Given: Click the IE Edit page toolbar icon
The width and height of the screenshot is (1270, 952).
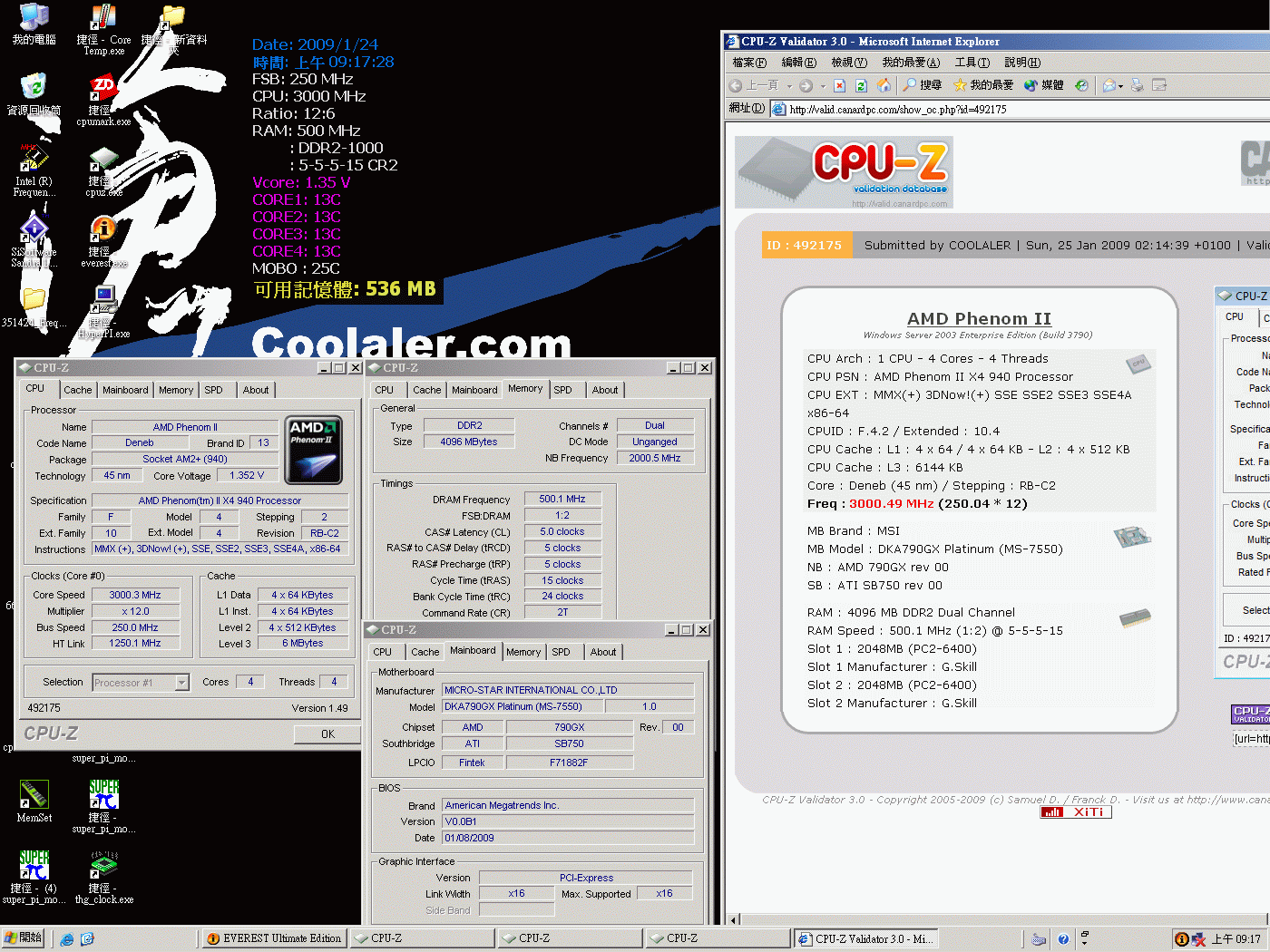Looking at the screenshot, I should pos(1158,85).
